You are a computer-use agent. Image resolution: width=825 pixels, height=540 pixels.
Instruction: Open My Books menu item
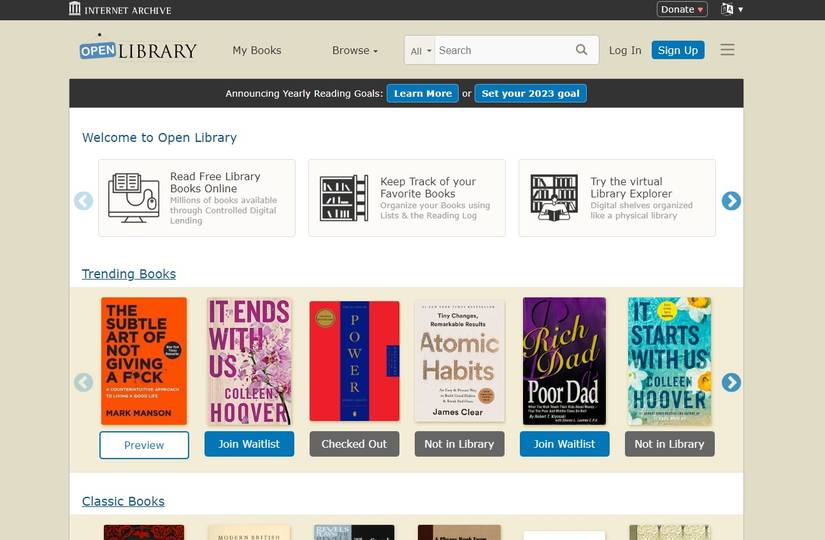(257, 50)
